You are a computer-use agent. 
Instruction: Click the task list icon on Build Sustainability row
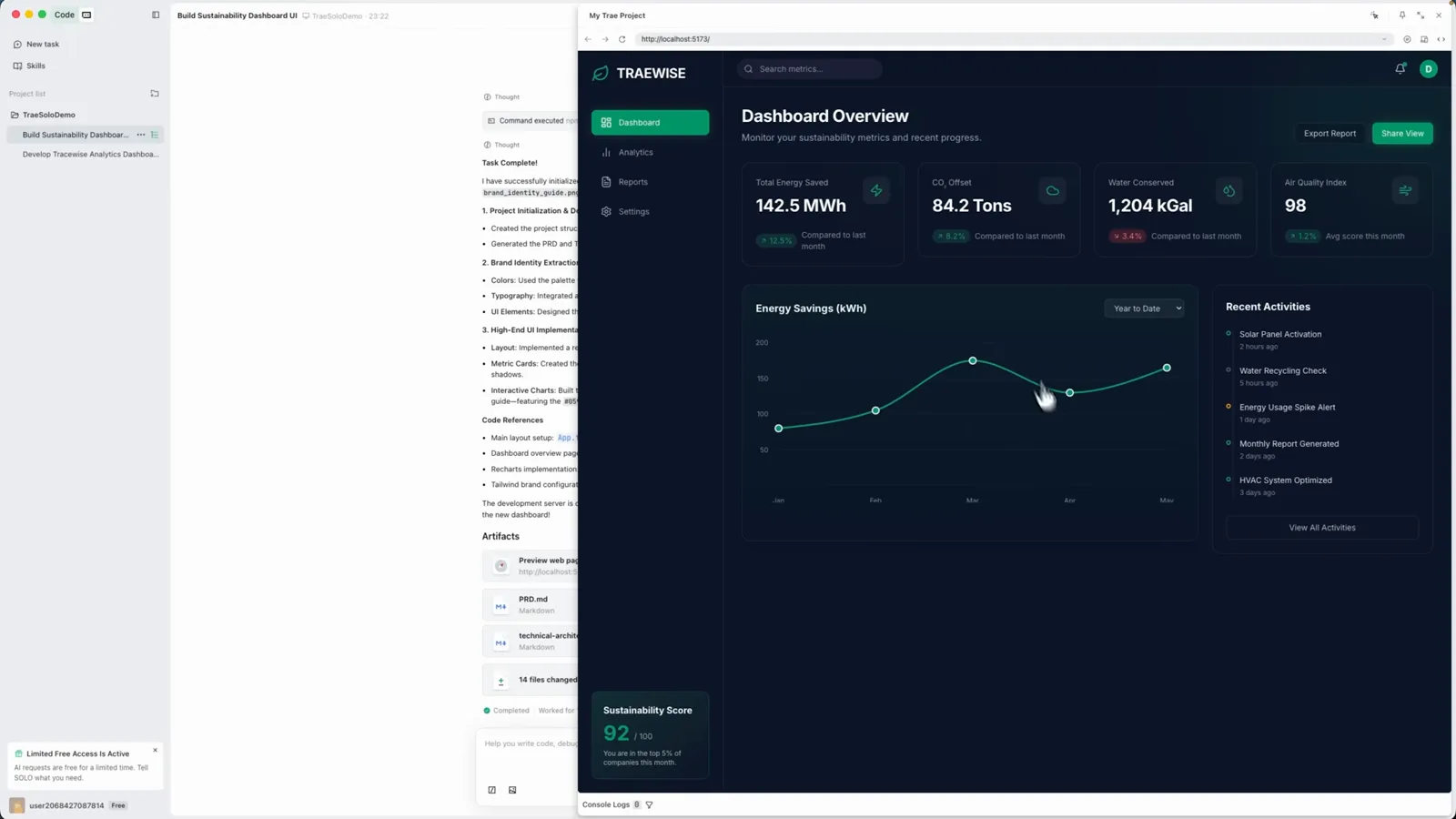click(155, 135)
